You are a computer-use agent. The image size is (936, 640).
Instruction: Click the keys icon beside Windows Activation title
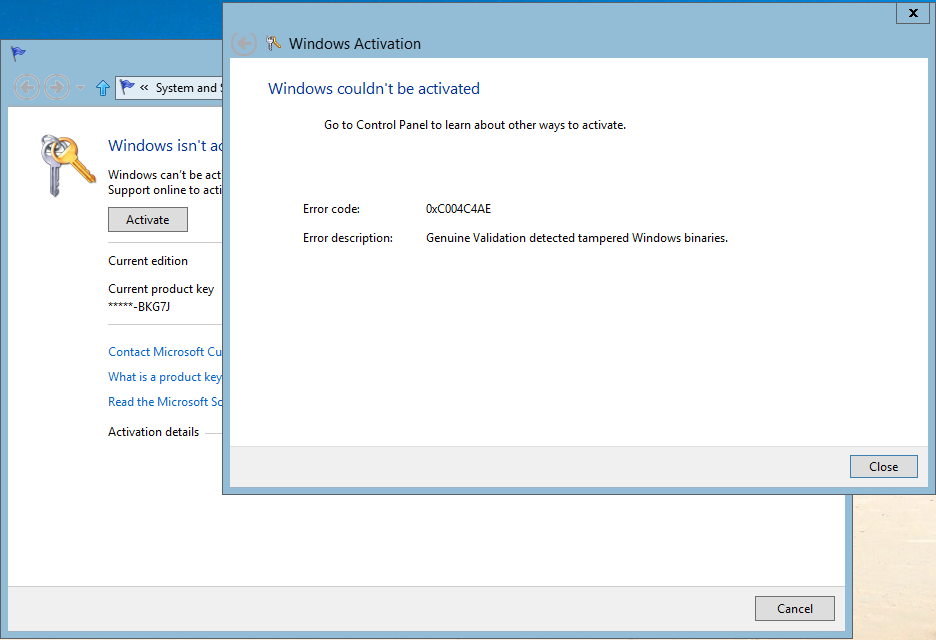(x=273, y=43)
